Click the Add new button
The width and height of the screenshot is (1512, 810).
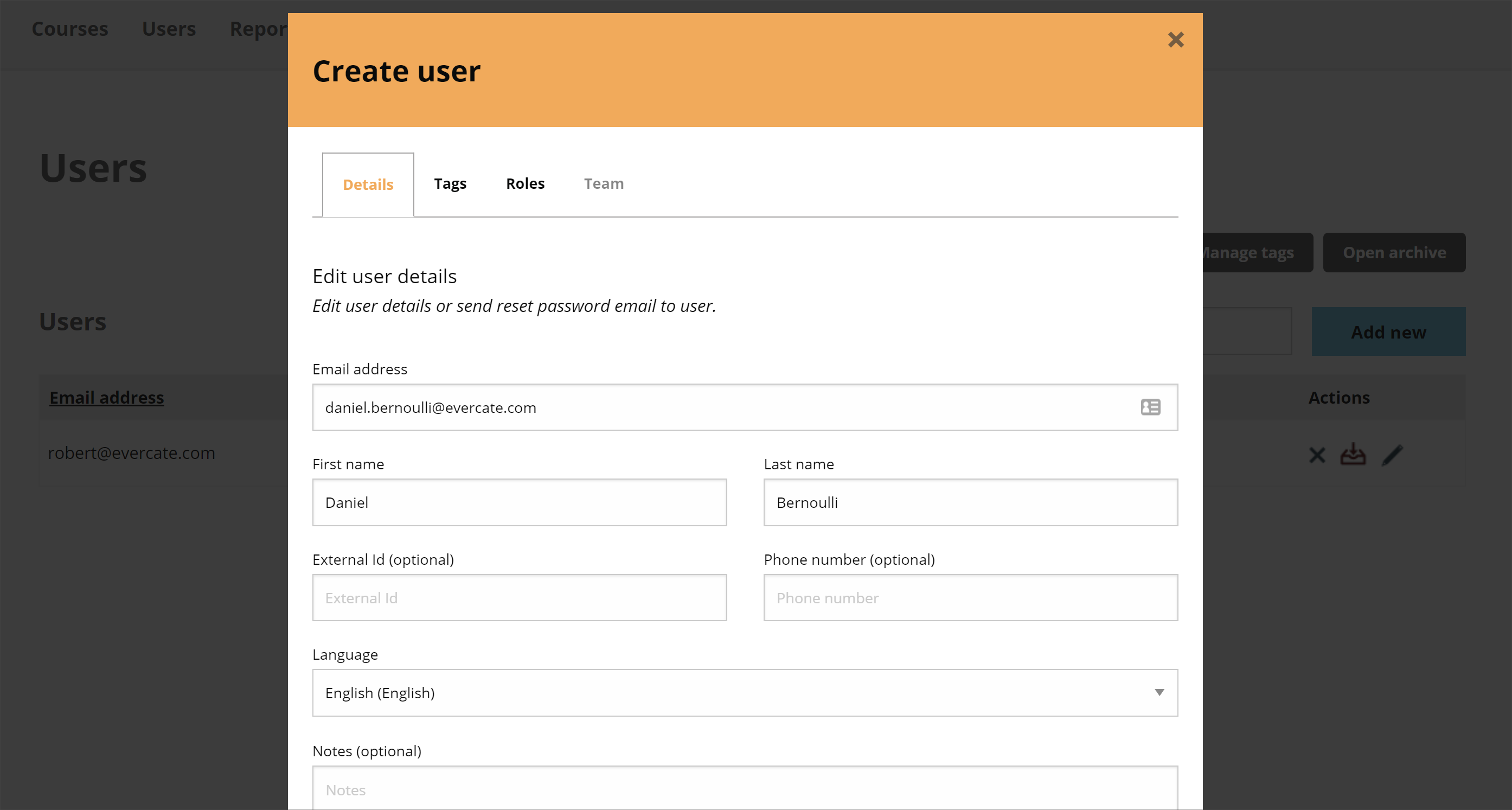[x=1388, y=331]
